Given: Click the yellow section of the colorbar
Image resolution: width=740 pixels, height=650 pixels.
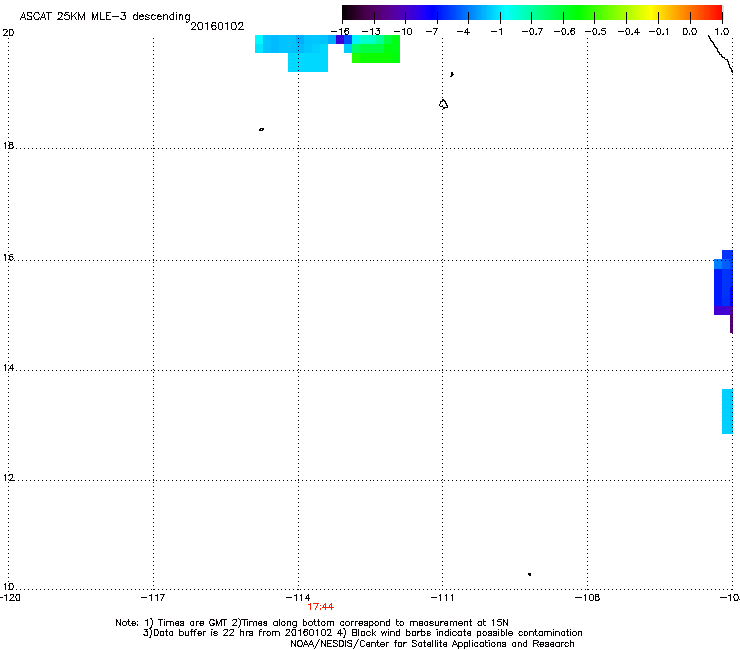Looking at the screenshot, I should coord(653,13).
